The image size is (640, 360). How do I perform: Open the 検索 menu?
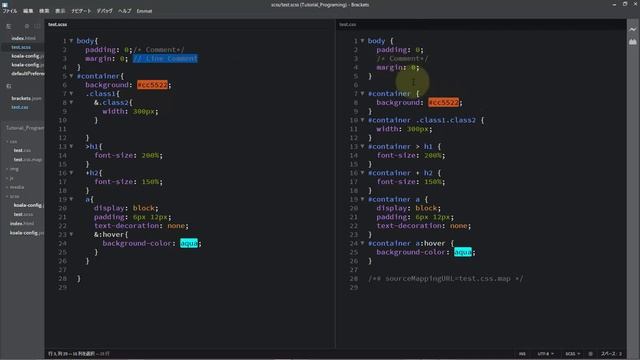44,11
